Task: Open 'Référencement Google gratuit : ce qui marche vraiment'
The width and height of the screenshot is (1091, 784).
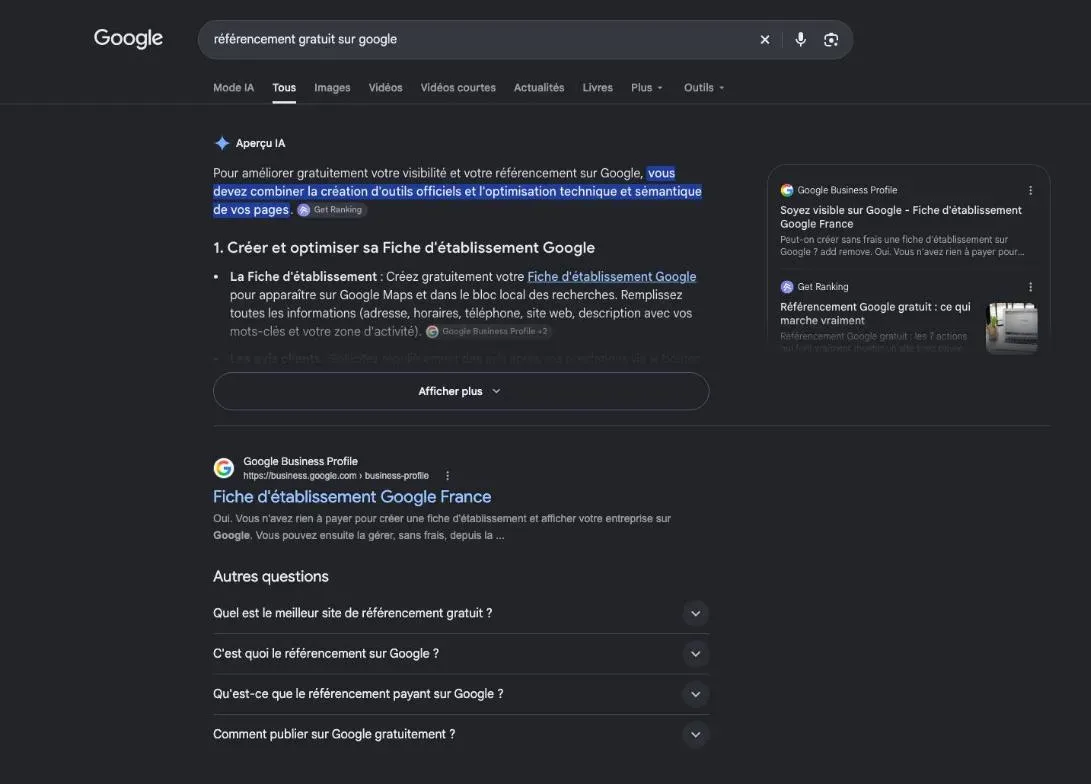Action: [x=875, y=314]
